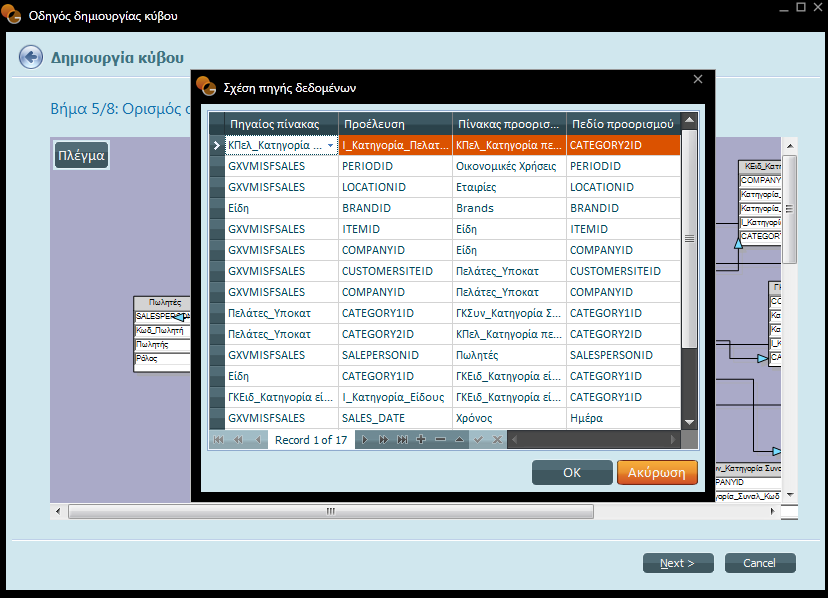Click the current row indicator arrow
The height and width of the screenshot is (598, 828).
217,145
